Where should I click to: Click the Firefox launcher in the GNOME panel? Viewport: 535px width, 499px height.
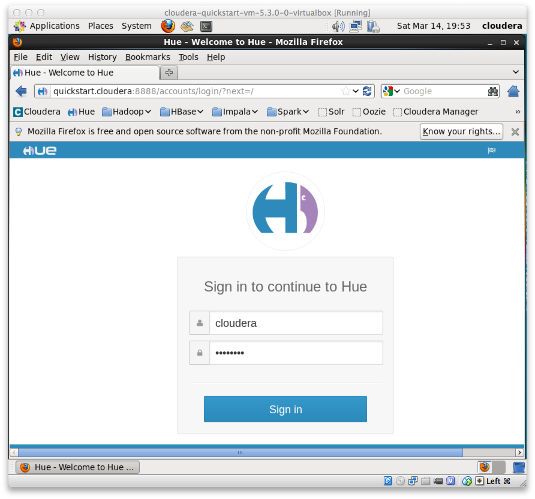168,26
